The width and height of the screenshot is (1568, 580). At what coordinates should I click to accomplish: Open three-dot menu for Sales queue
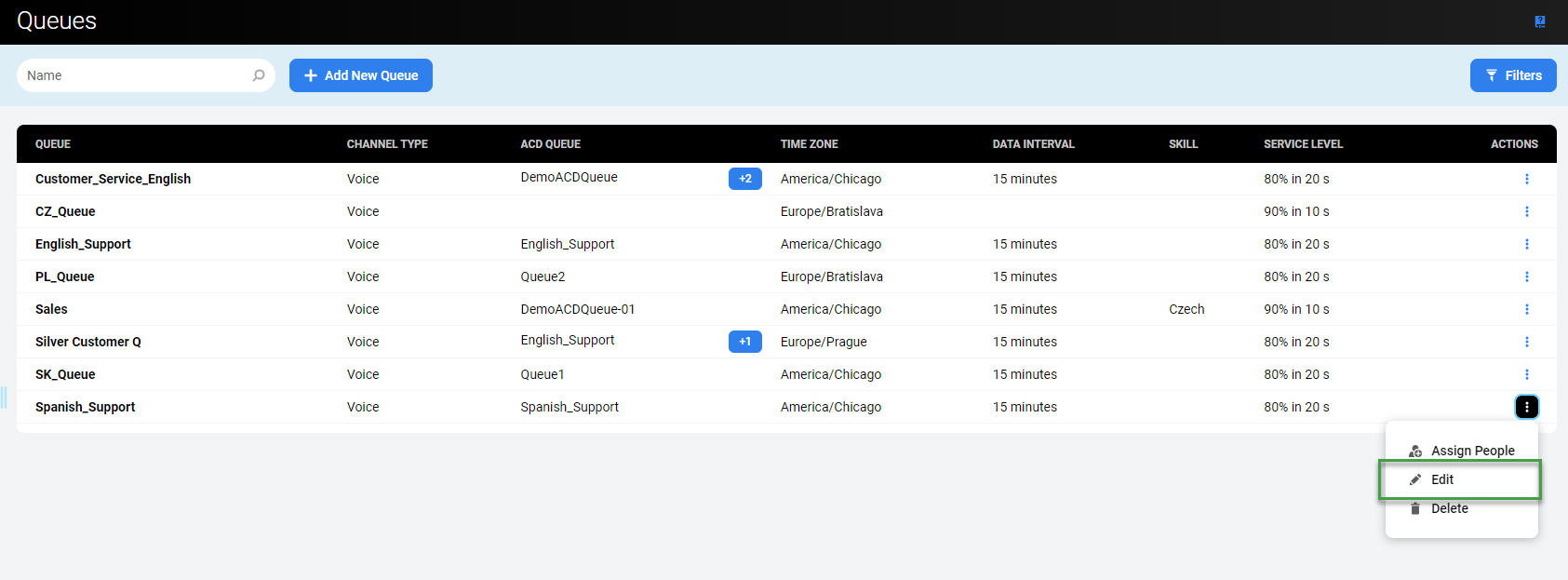(x=1526, y=309)
